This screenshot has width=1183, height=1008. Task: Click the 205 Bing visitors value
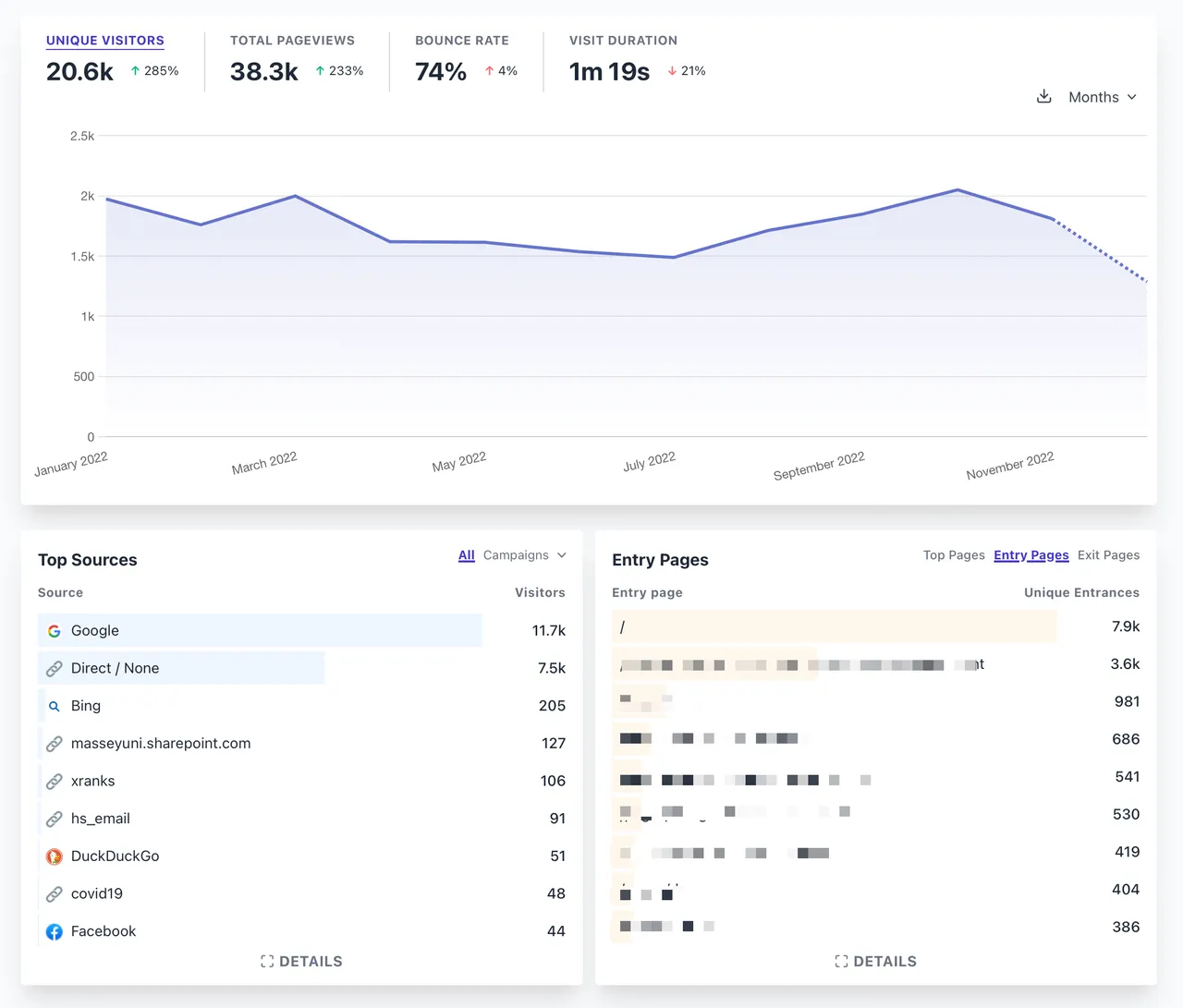click(x=552, y=706)
